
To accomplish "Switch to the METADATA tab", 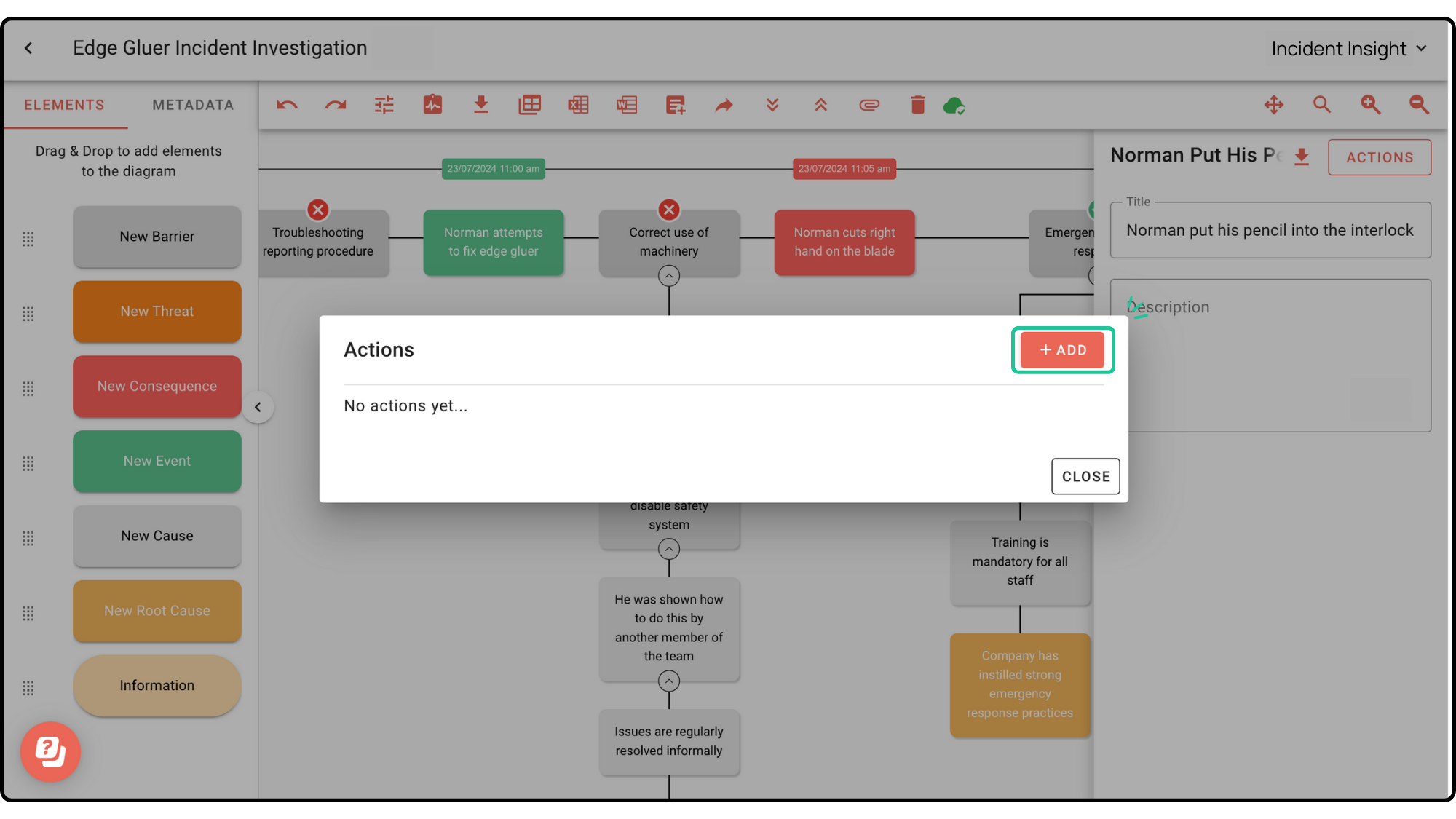I will (192, 104).
